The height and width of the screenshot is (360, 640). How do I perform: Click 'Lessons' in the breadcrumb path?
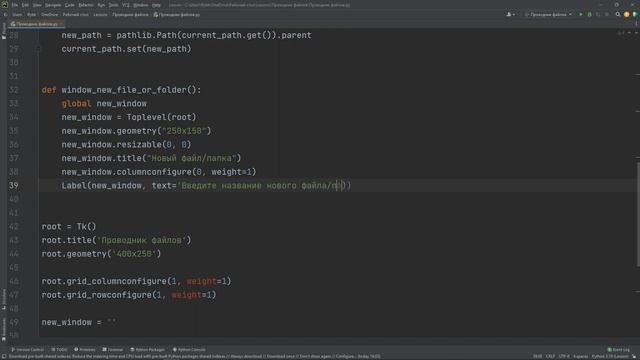pyautogui.click(x=100, y=15)
